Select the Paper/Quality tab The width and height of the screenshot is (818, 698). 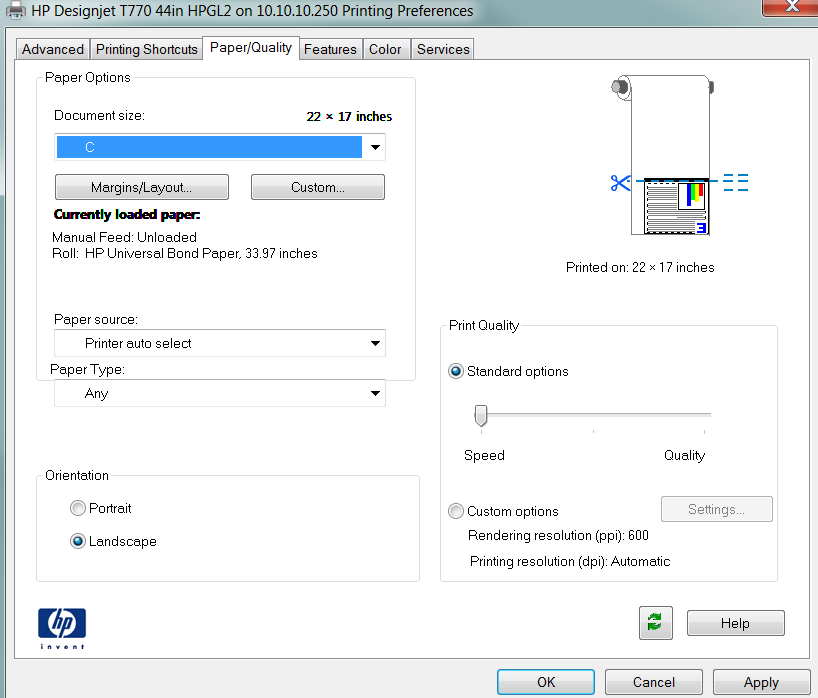click(x=251, y=47)
